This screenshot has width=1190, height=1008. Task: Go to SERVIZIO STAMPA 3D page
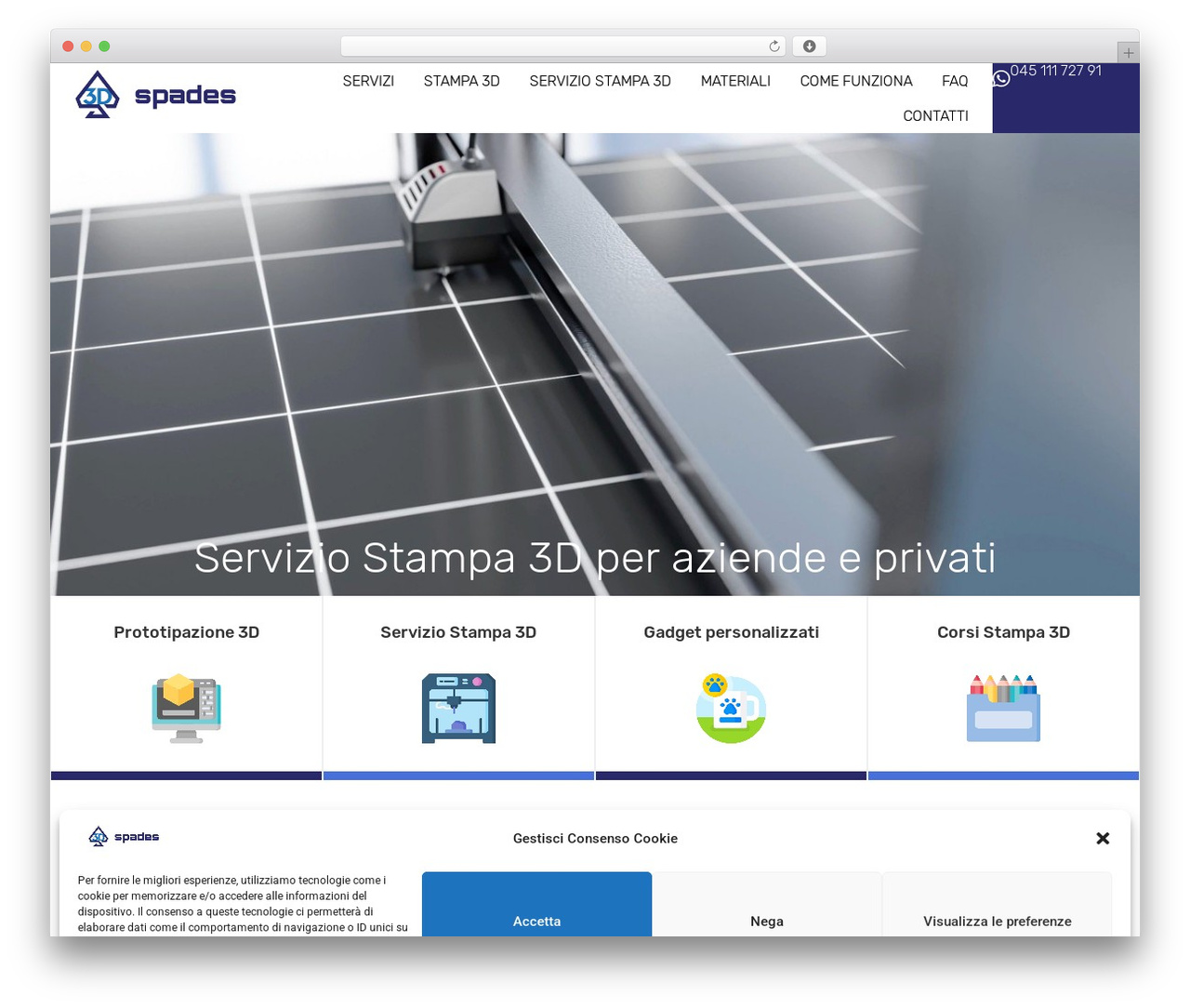point(601,81)
